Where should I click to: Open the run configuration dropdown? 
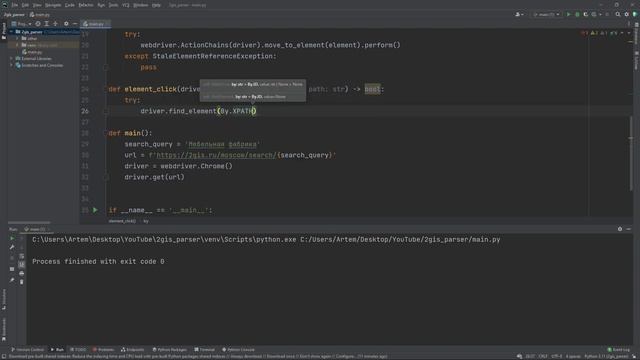click(546, 14)
